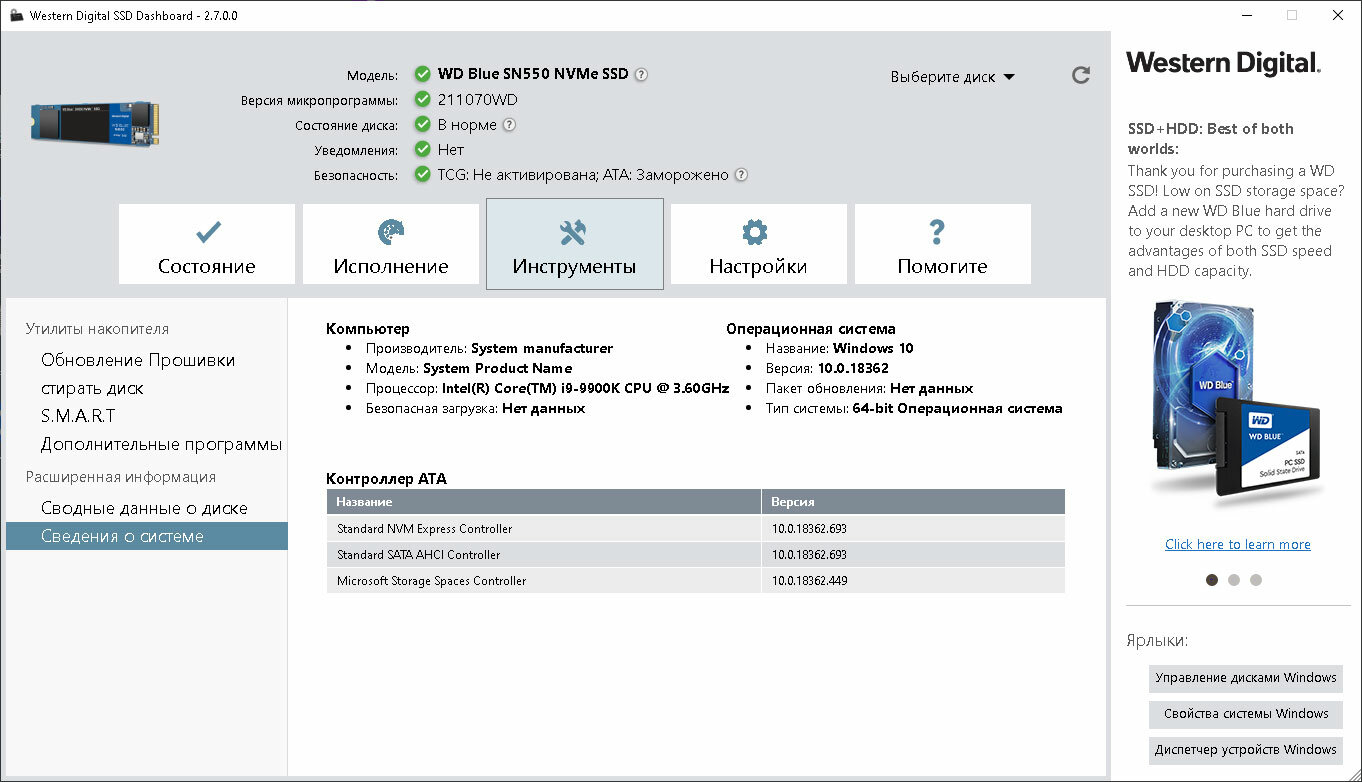Select 'Дополнительные программы' in sidebar
The width and height of the screenshot is (1362, 782).
(161, 444)
